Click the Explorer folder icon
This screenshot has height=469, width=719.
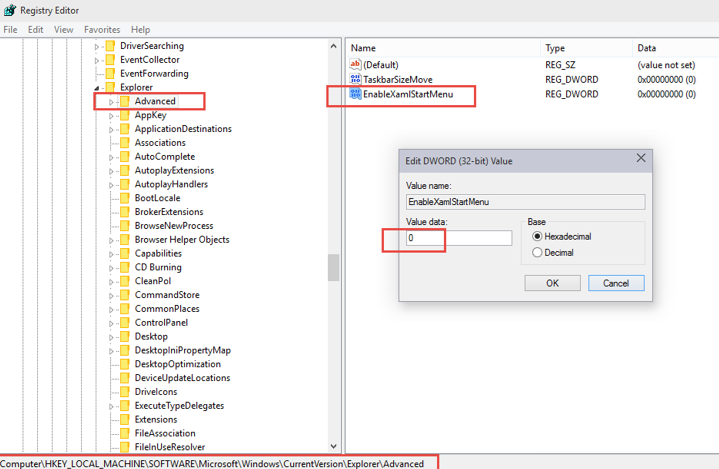[x=110, y=87]
